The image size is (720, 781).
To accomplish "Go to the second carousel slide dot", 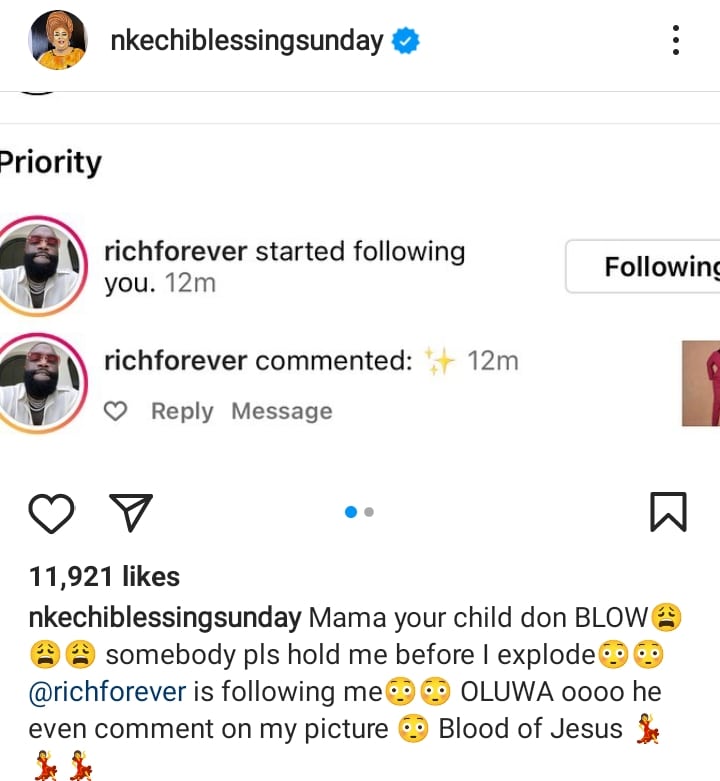I will click(x=369, y=512).
